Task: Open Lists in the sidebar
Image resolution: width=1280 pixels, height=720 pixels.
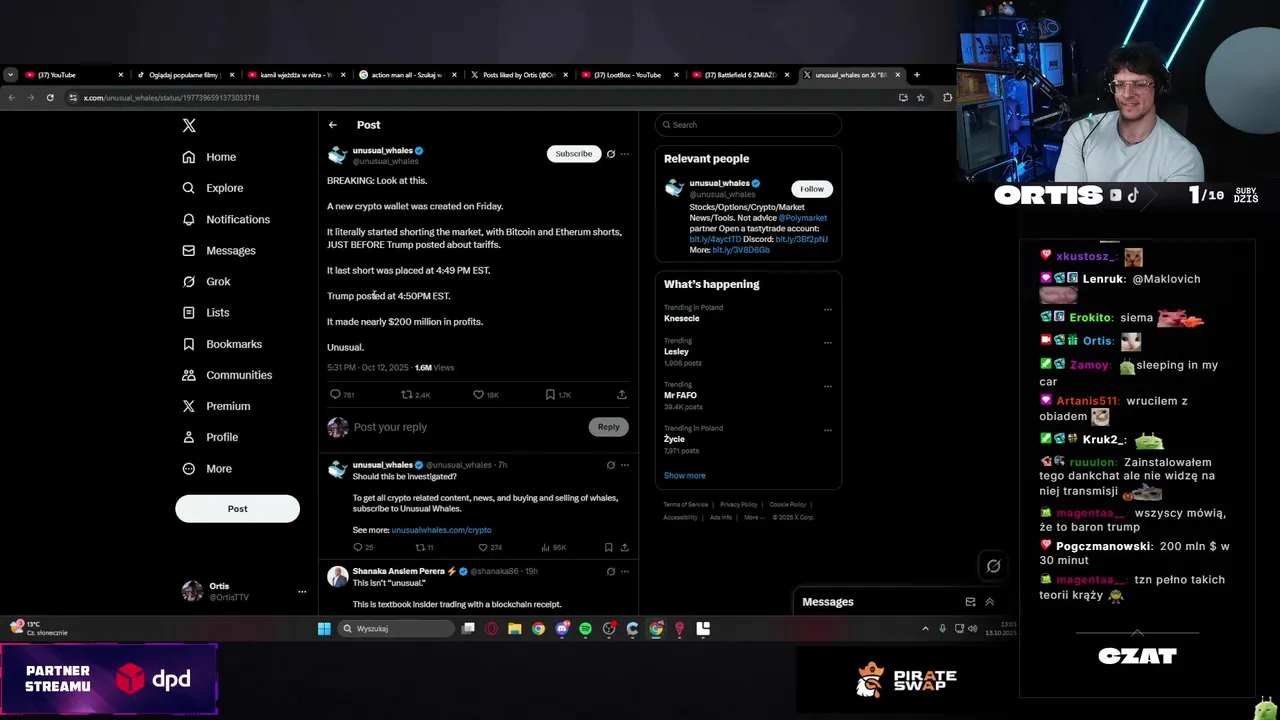Action: coord(205,313)
